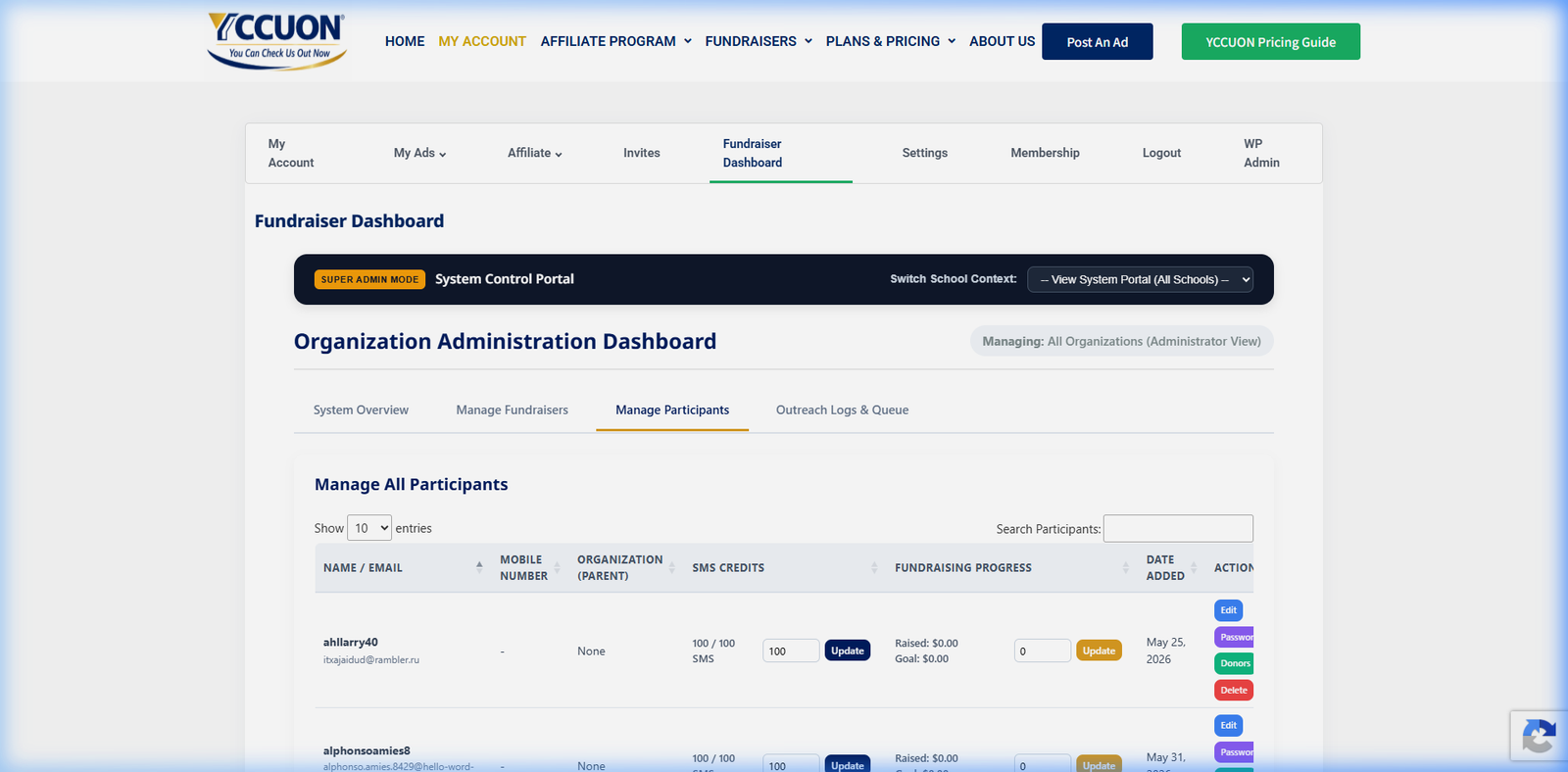Edit participant ahllarry40
The width and height of the screenshot is (1568, 772).
pyautogui.click(x=1228, y=610)
